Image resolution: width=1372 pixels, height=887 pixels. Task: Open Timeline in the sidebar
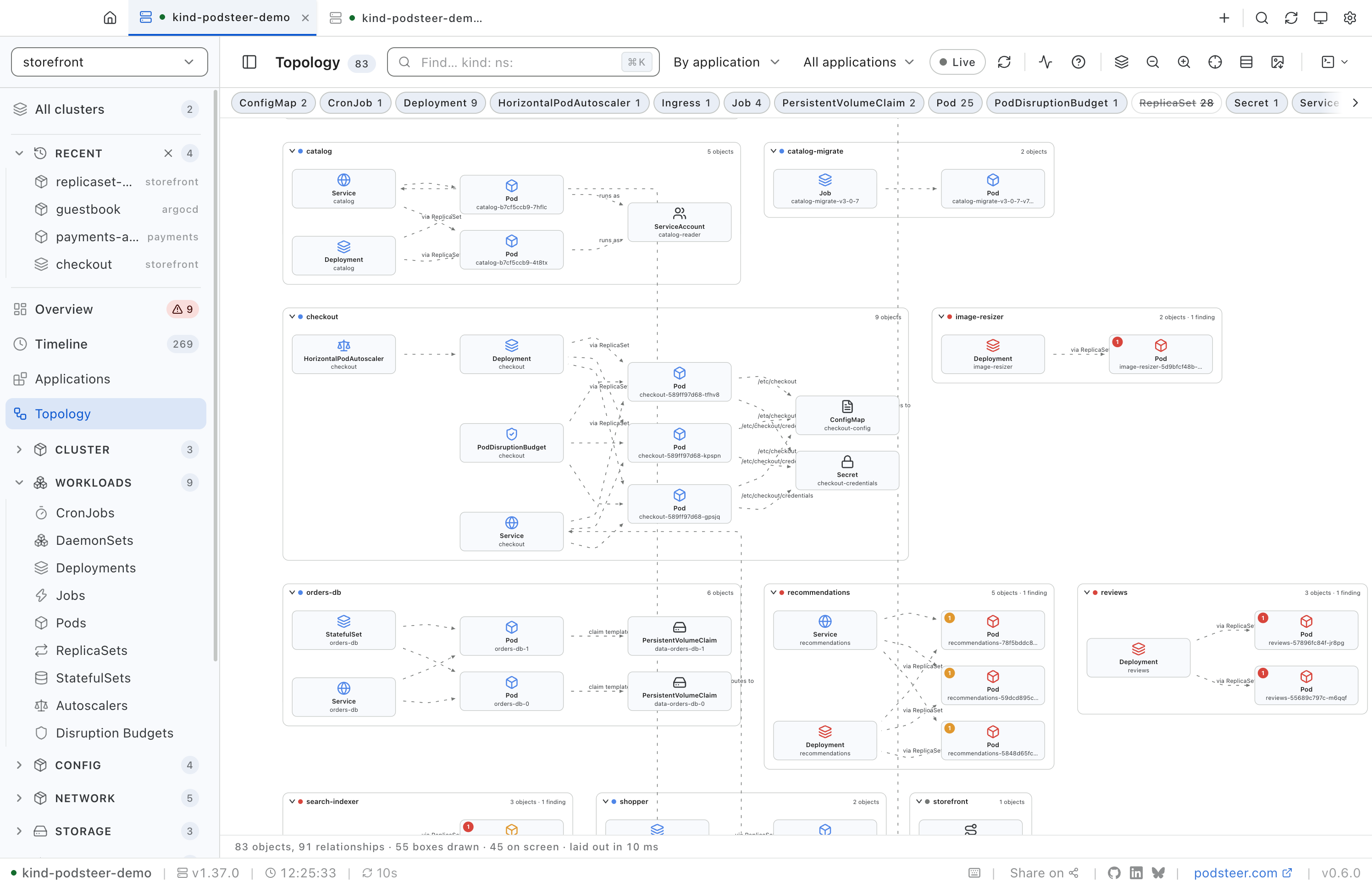[x=106, y=344]
